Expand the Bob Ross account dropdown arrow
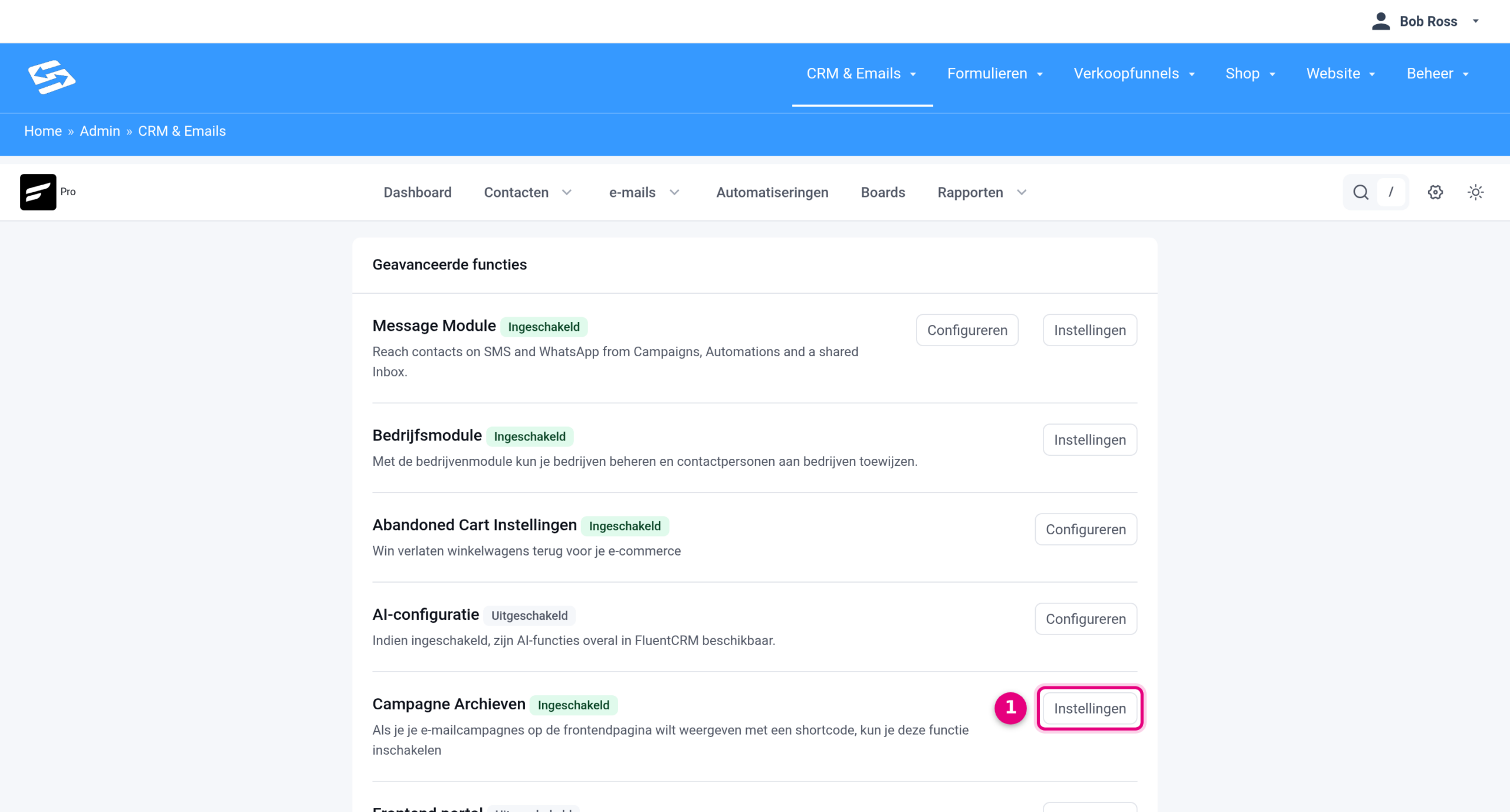This screenshot has width=1510, height=812. (1476, 21)
